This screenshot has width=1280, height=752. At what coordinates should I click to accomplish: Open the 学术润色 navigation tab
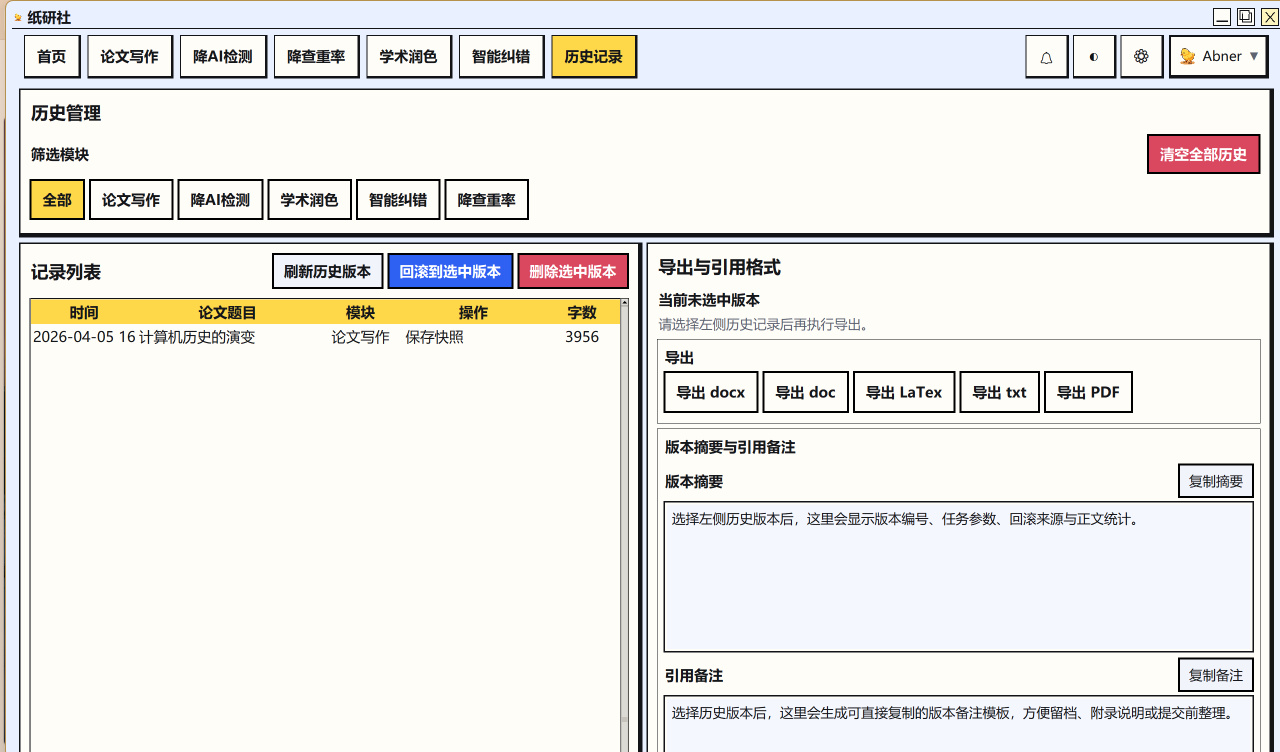[x=408, y=57]
